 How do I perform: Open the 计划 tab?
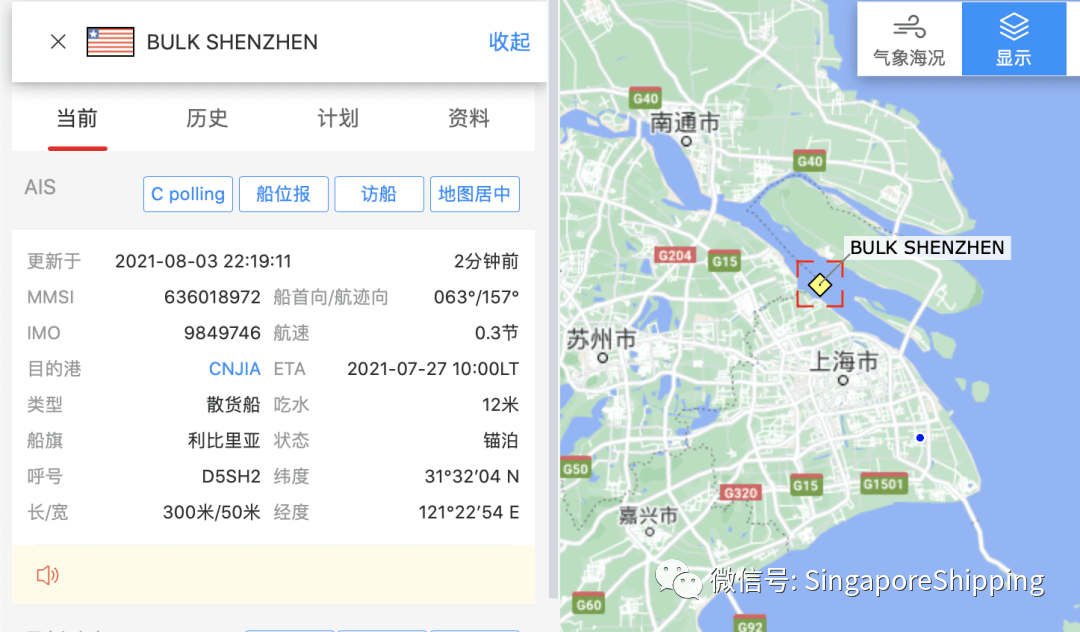coord(338,118)
